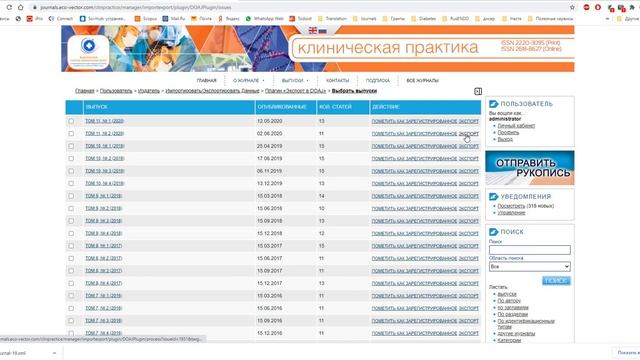This screenshot has height=360, width=640.
Task: Click the Издатель breadcrumb link
Action: pos(149,91)
